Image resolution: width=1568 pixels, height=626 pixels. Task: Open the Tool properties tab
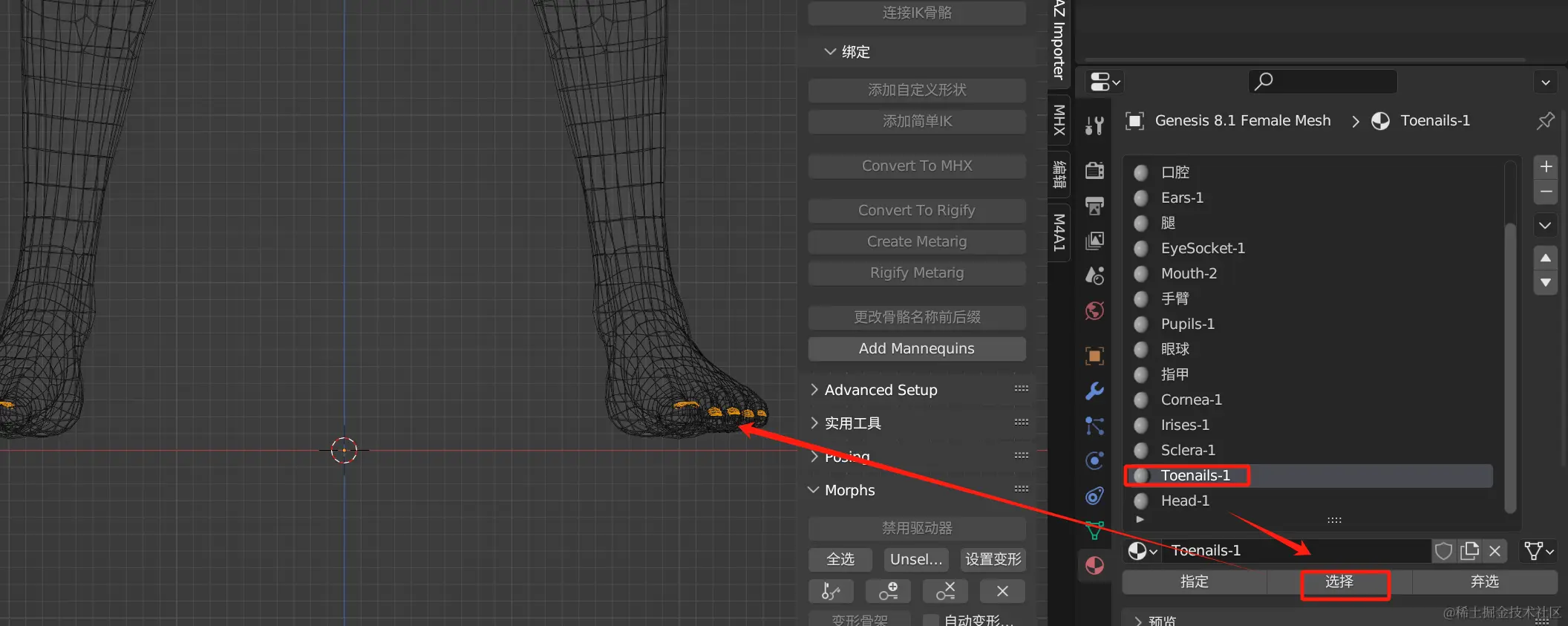click(x=1094, y=126)
